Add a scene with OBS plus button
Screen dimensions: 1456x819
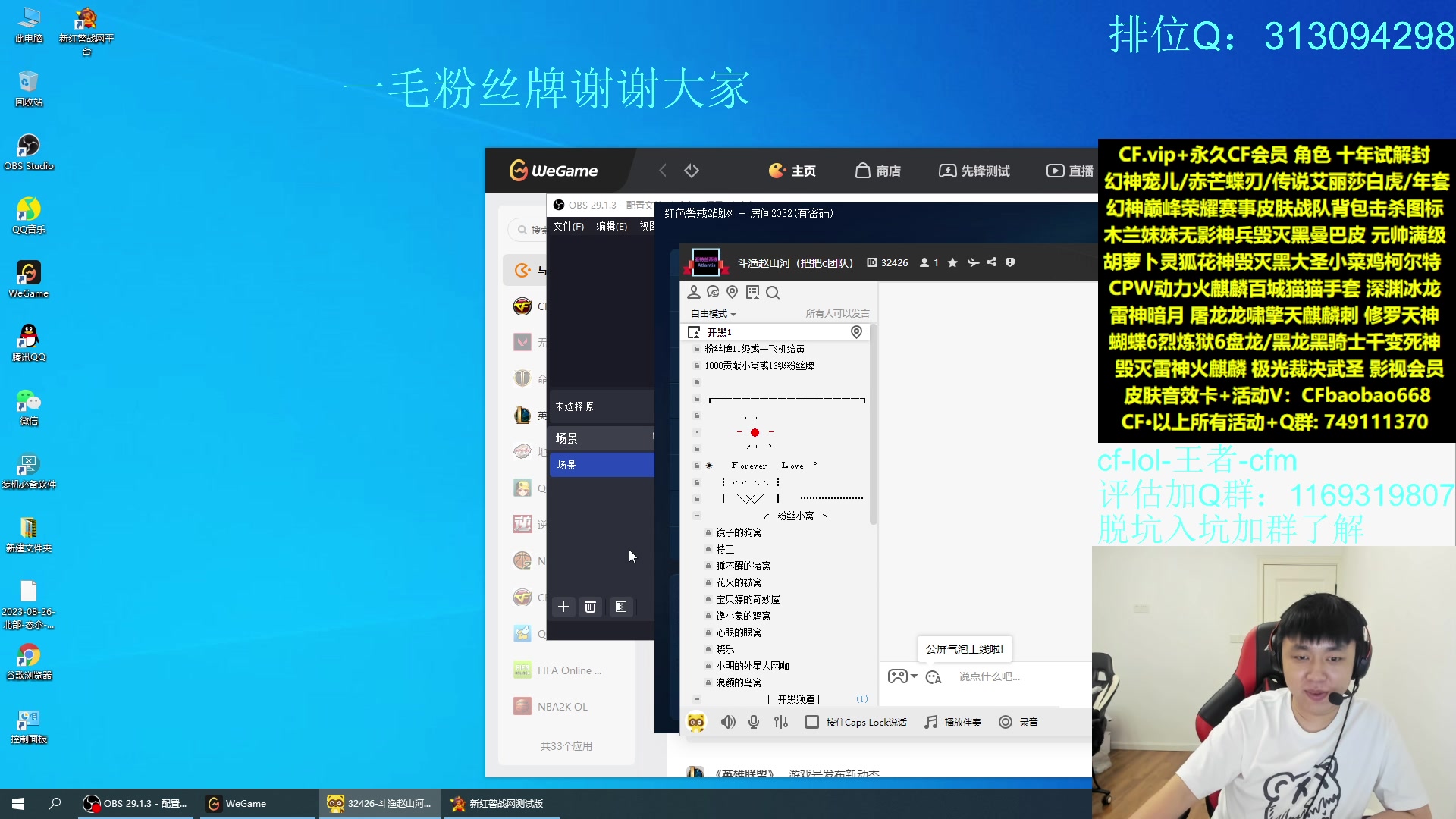coord(563,607)
